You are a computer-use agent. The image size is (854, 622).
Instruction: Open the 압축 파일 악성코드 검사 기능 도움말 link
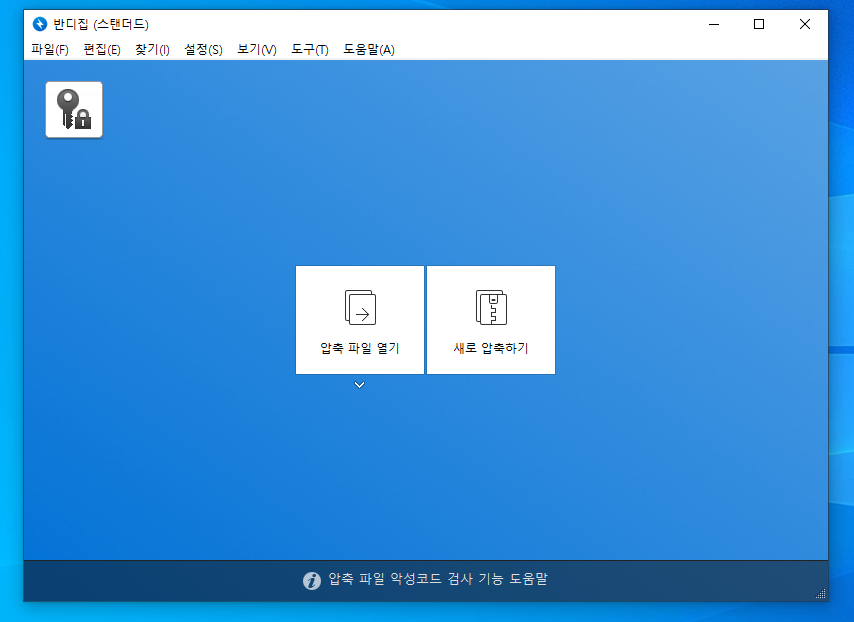[437, 579]
